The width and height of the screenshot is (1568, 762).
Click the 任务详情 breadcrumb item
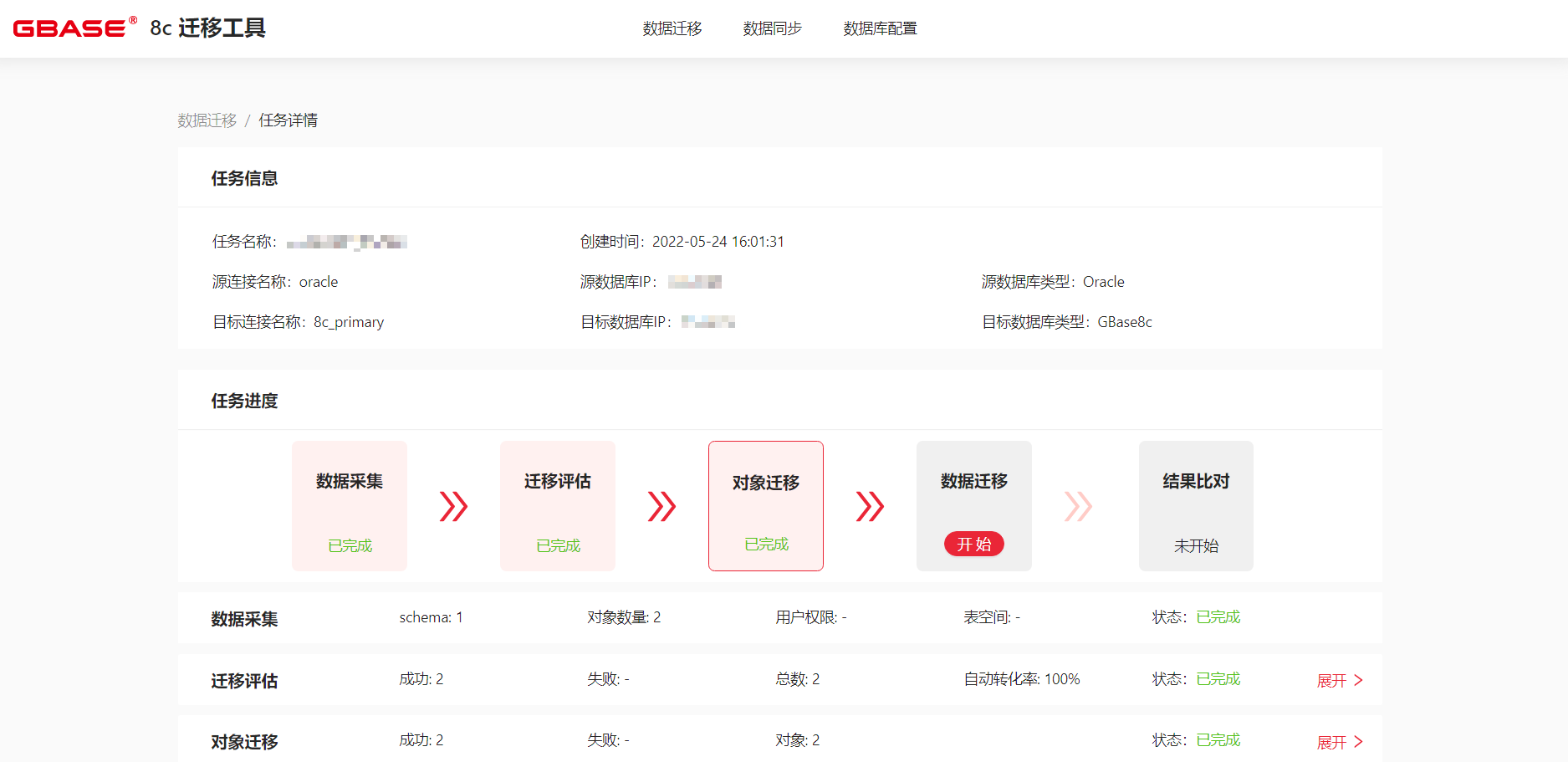pyautogui.click(x=288, y=120)
